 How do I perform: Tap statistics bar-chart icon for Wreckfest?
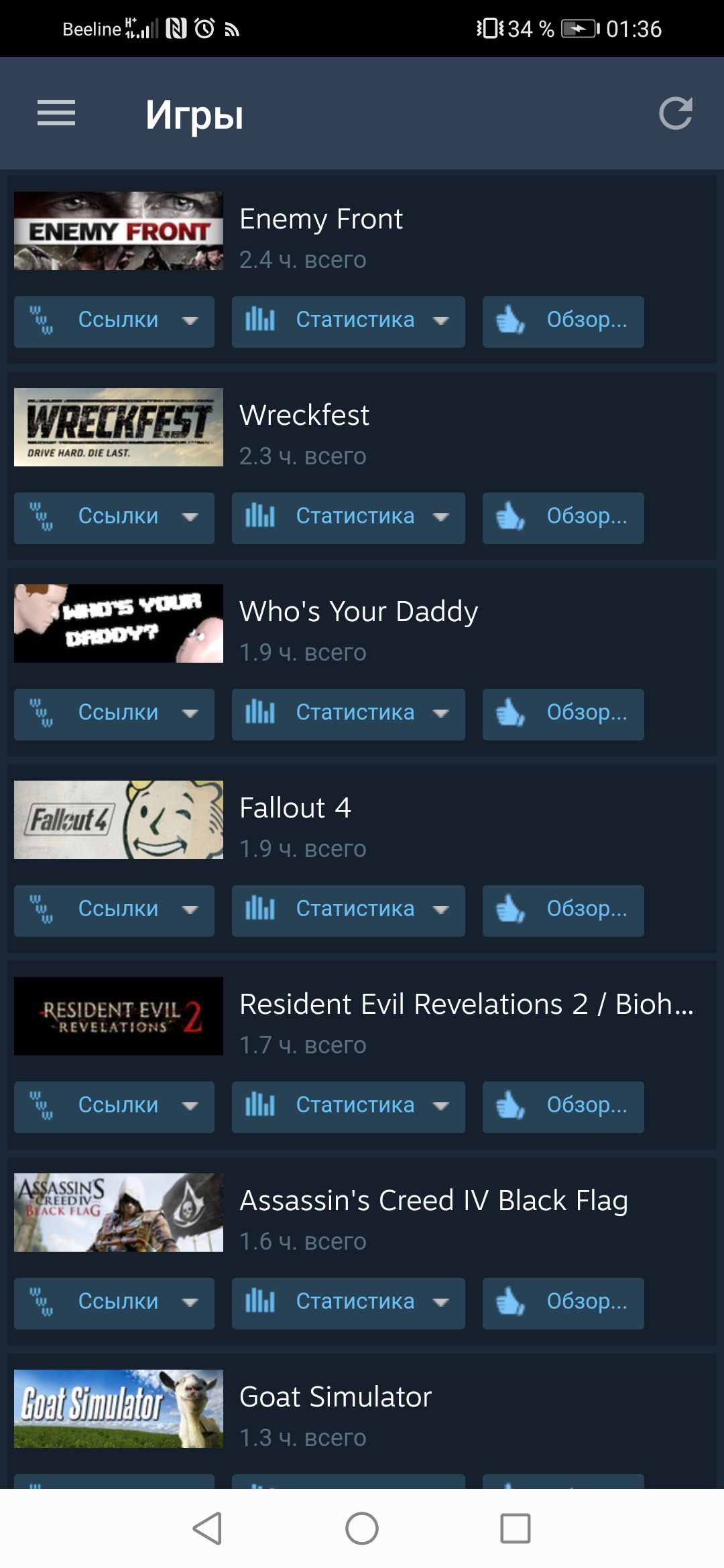click(x=260, y=516)
